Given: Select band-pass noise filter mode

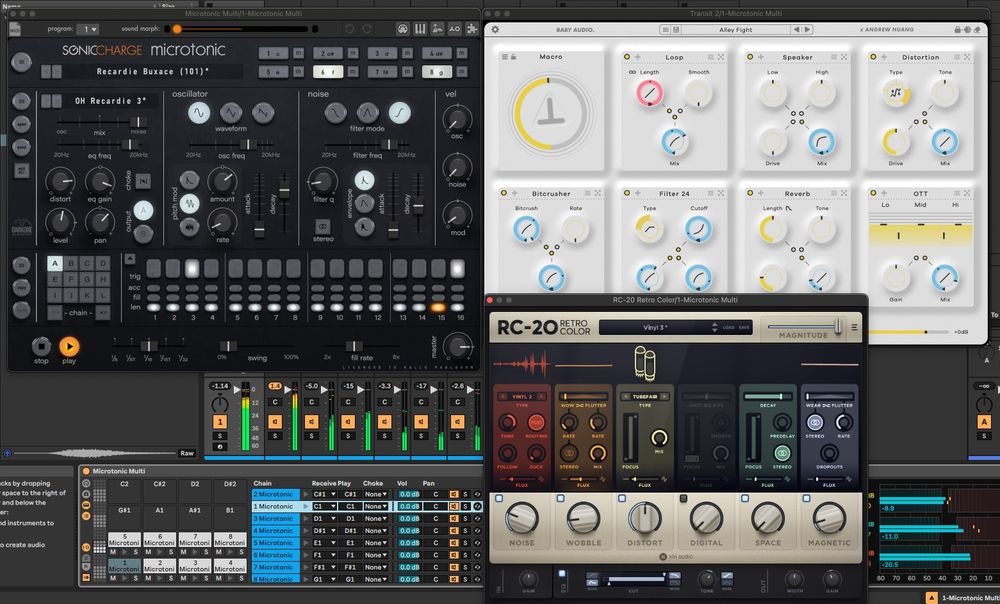Looking at the screenshot, I should (367, 113).
